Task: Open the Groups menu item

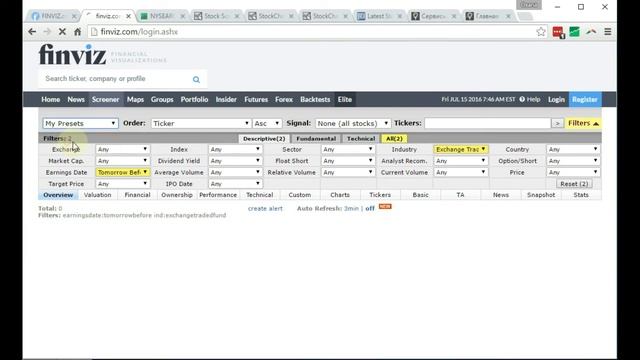Action: (x=162, y=100)
